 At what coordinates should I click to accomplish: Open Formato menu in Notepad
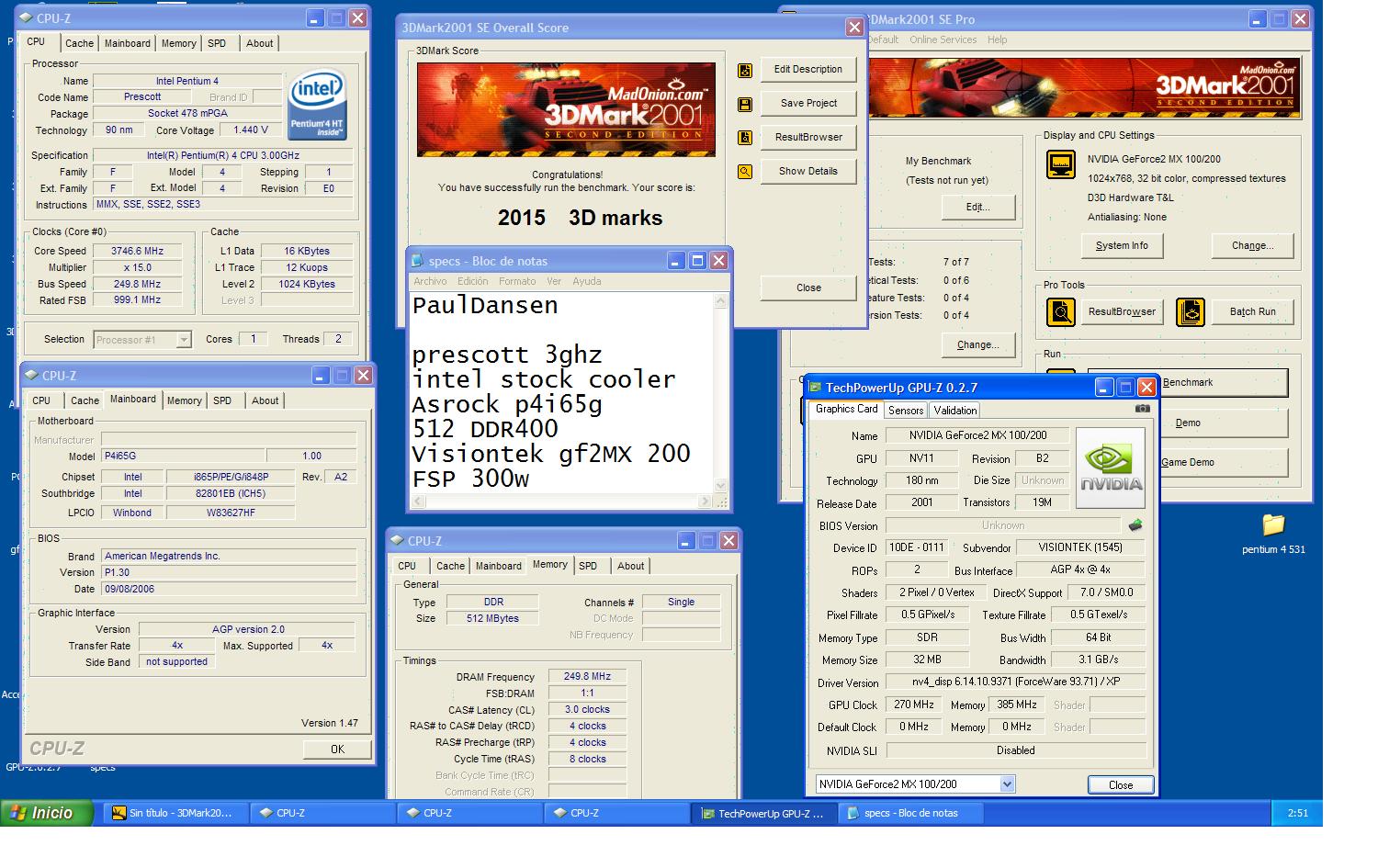pyautogui.click(x=517, y=281)
